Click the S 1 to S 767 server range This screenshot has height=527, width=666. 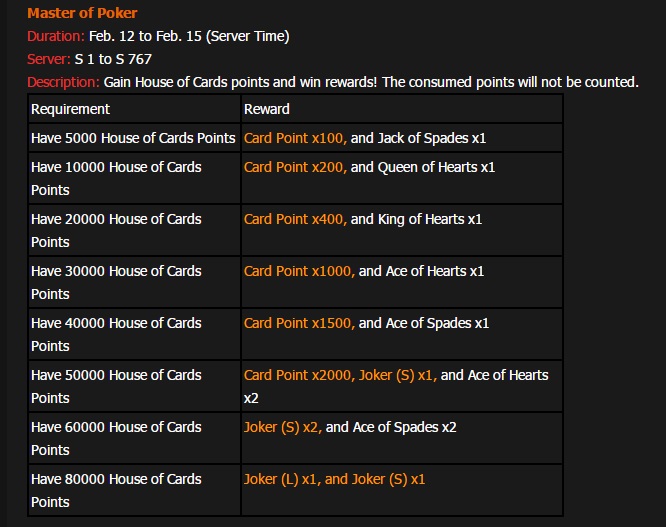(113, 59)
